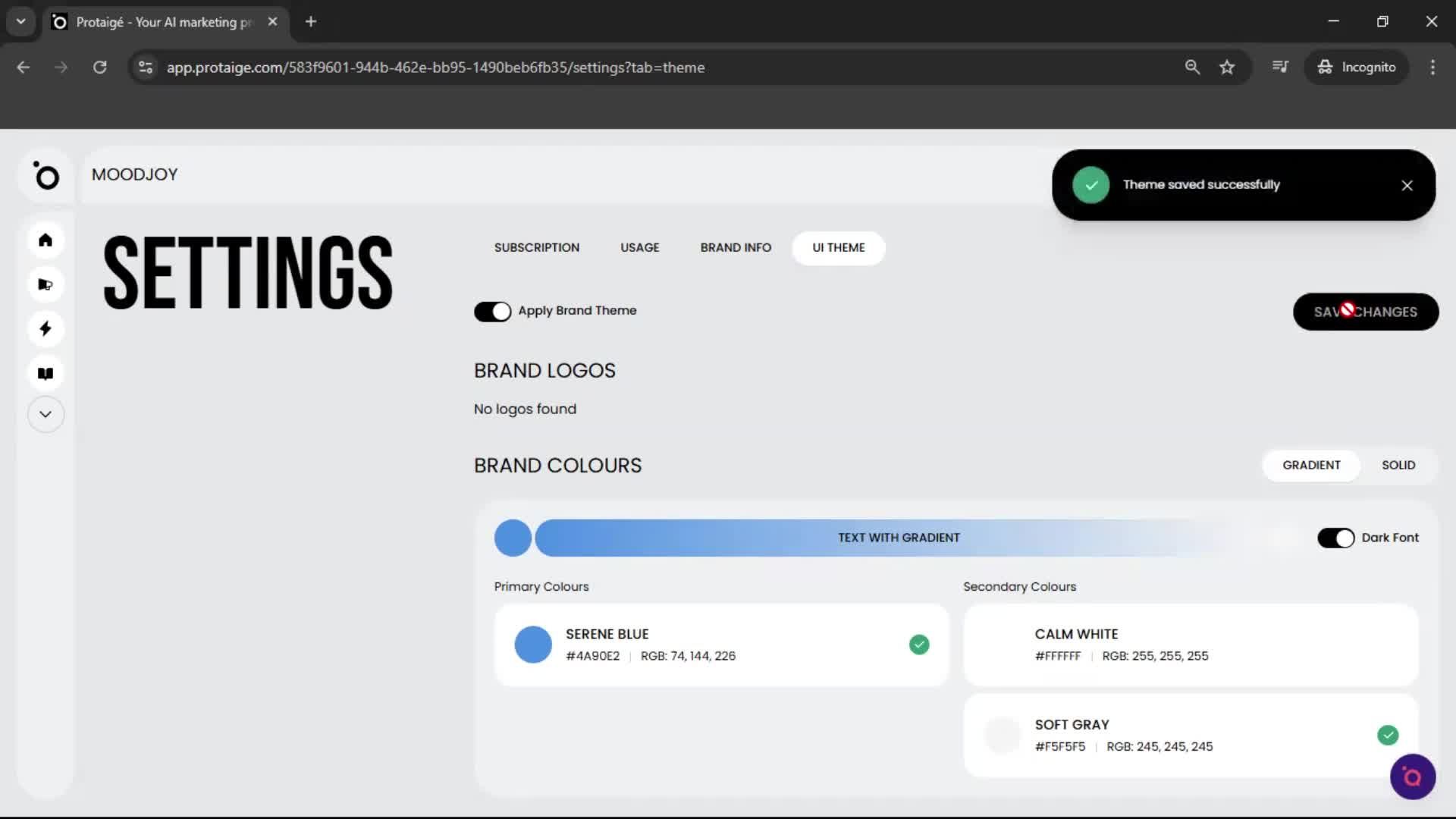Turn off the Dark Font toggle
Image resolution: width=1456 pixels, height=819 pixels.
click(x=1335, y=537)
